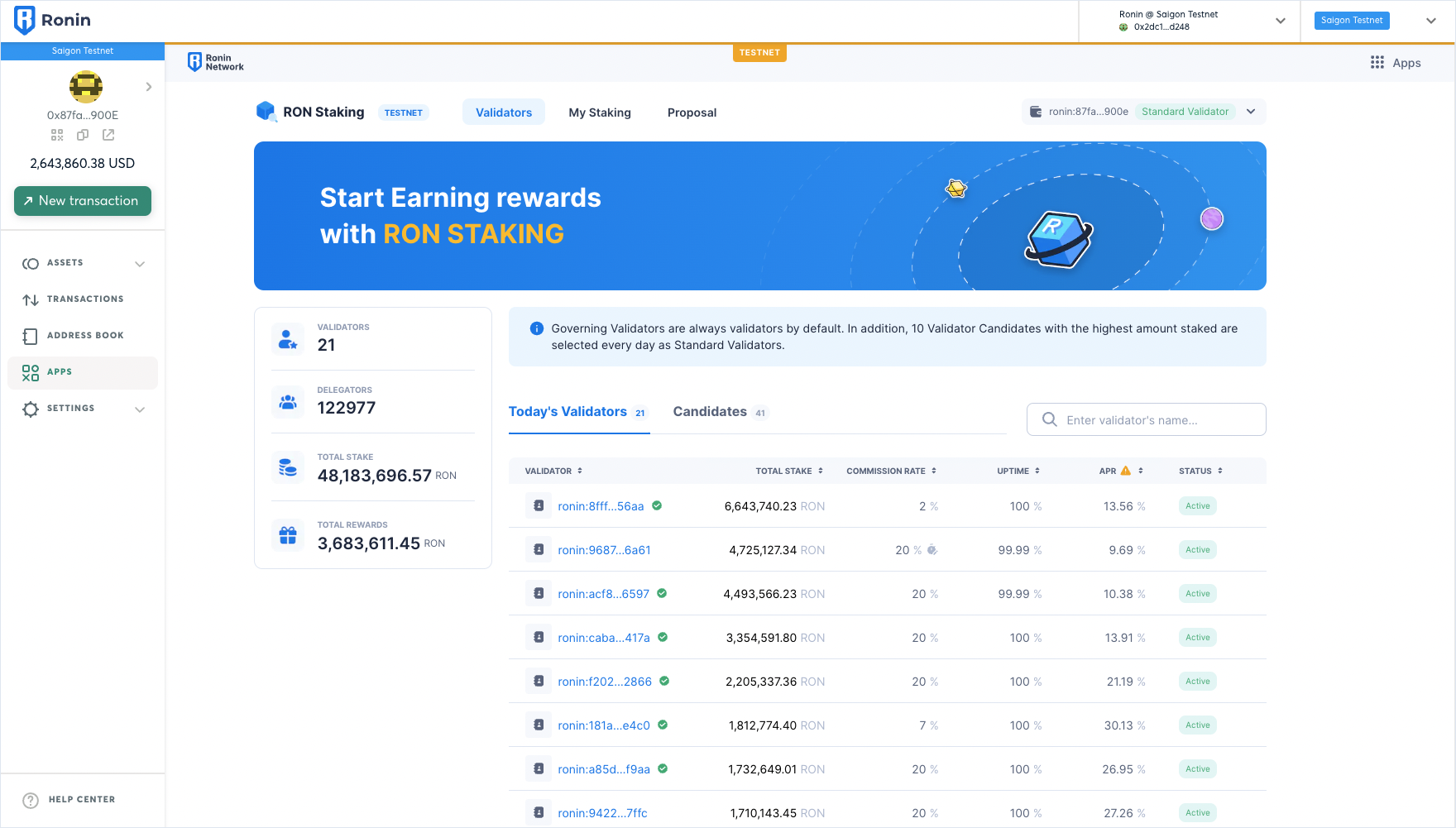
Task: Click the Help Center question mark icon
Action: pyautogui.click(x=31, y=800)
